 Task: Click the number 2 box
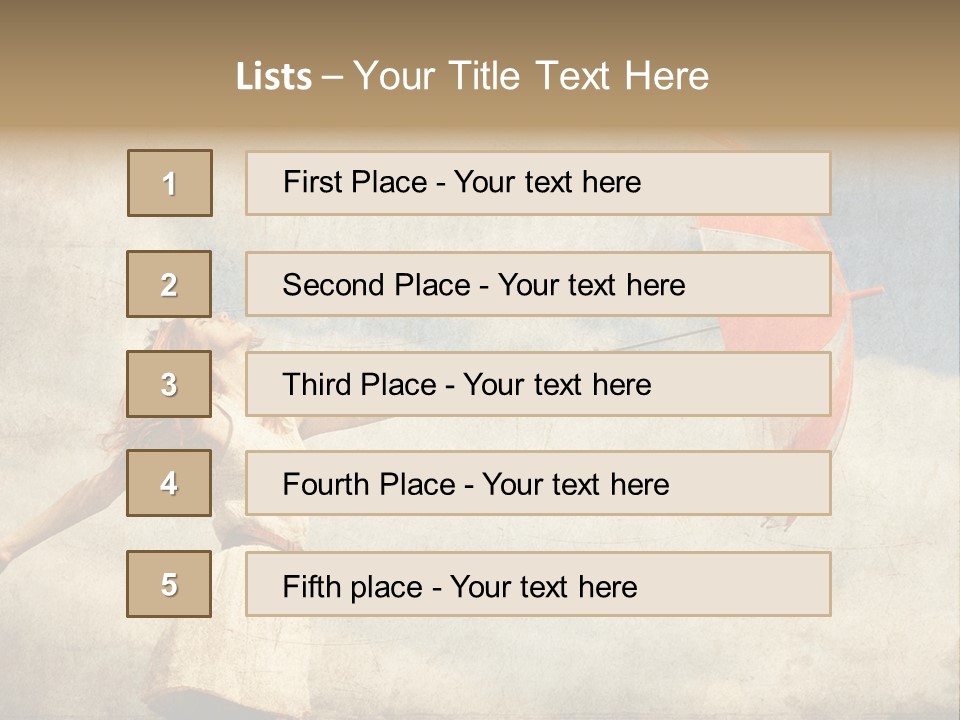(x=169, y=284)
